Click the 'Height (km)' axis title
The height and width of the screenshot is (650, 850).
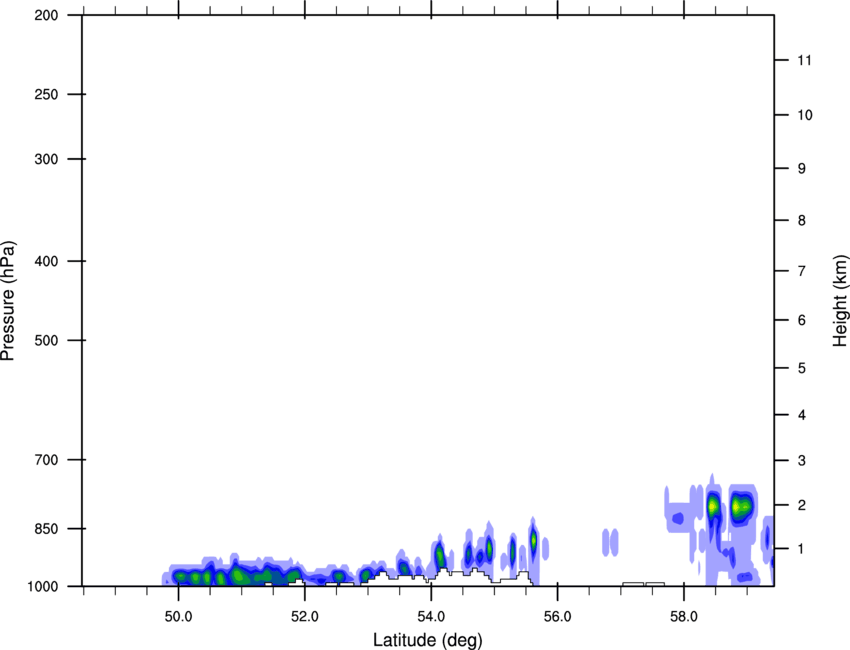point(840,300)
